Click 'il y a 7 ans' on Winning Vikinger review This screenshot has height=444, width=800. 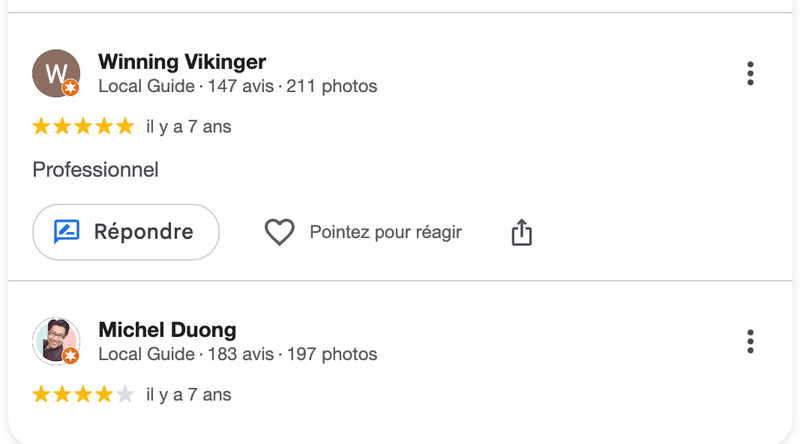tap(189, 127)
